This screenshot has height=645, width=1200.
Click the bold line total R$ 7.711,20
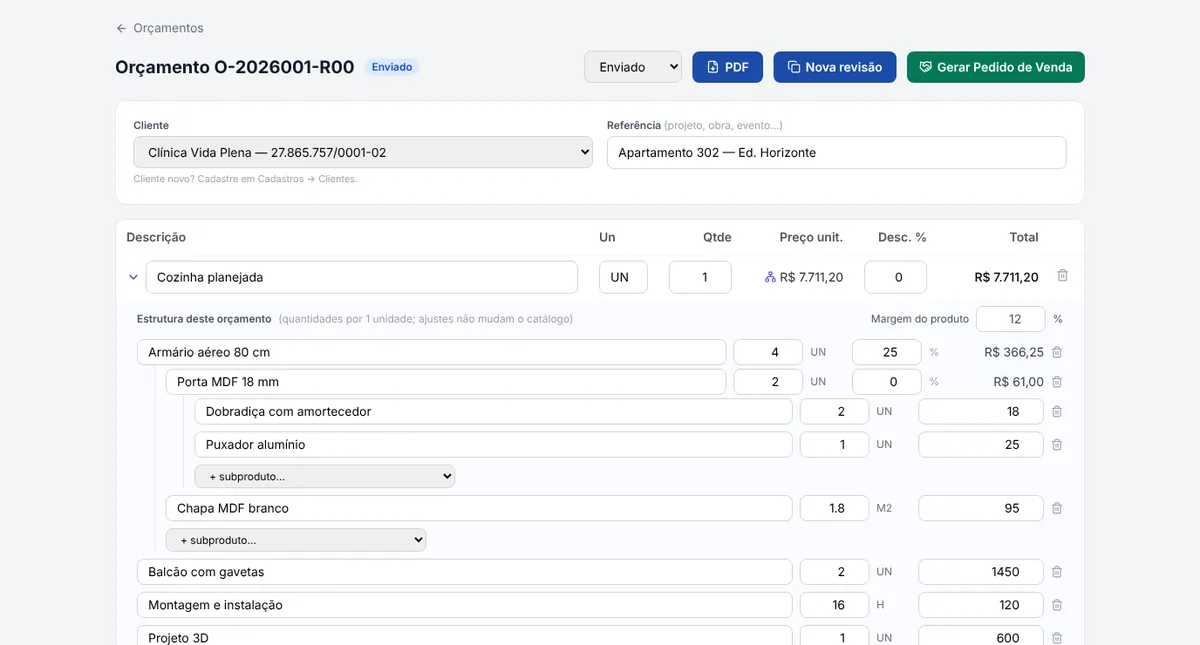point(1006,277)
